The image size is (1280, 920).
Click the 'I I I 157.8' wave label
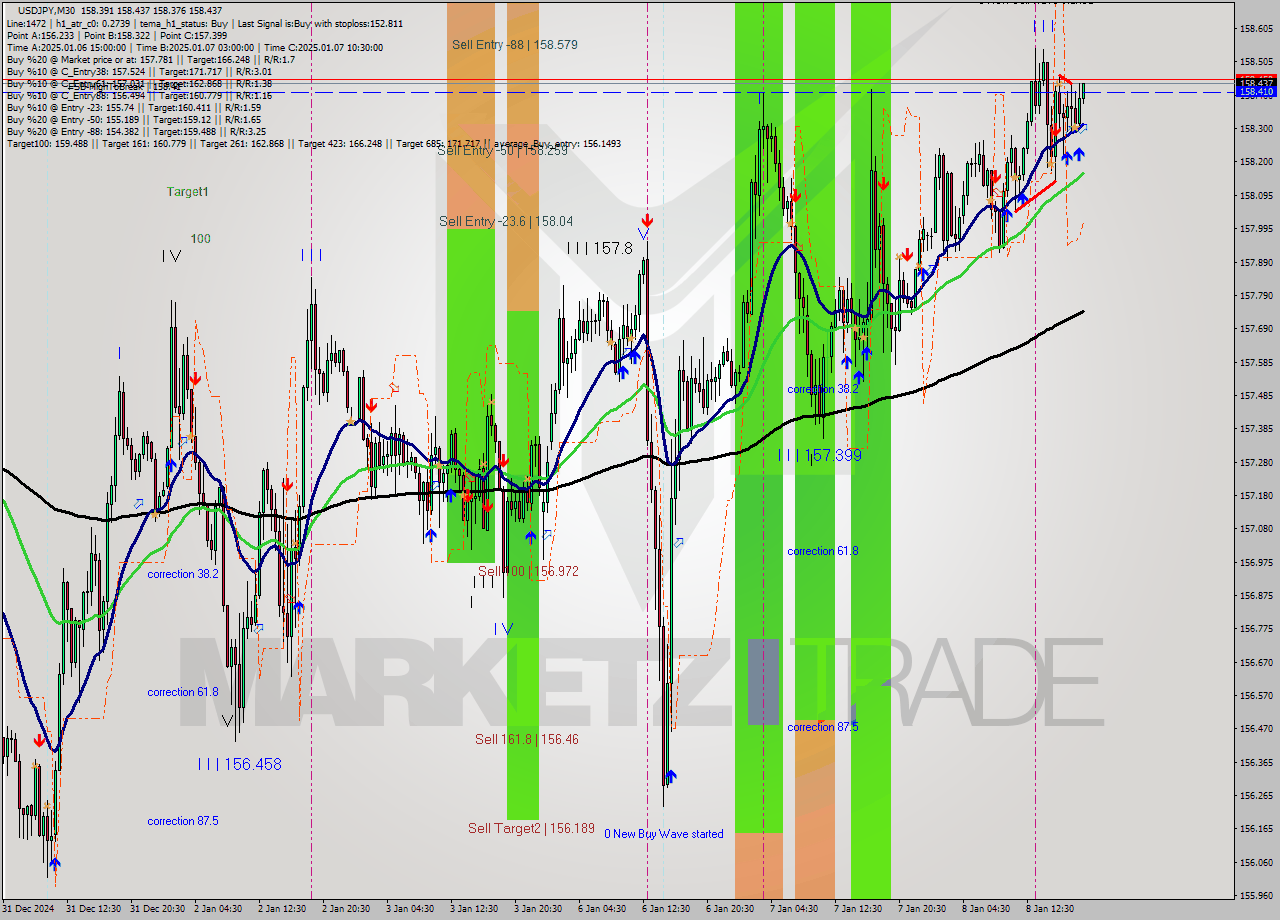pos(600,247)
